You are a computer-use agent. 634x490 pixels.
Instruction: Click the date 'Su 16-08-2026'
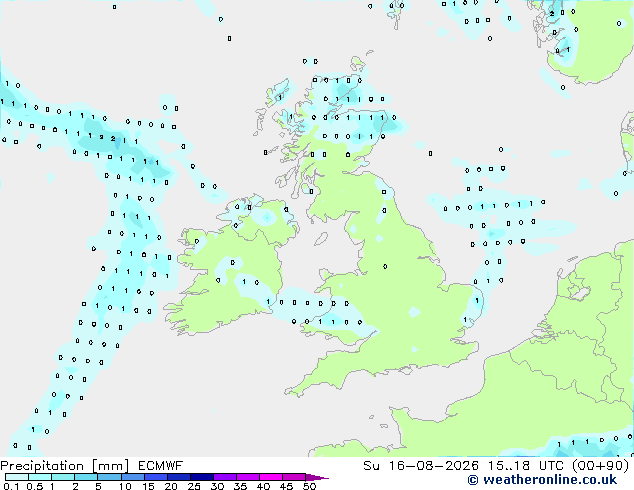click(x=421, y=466)
